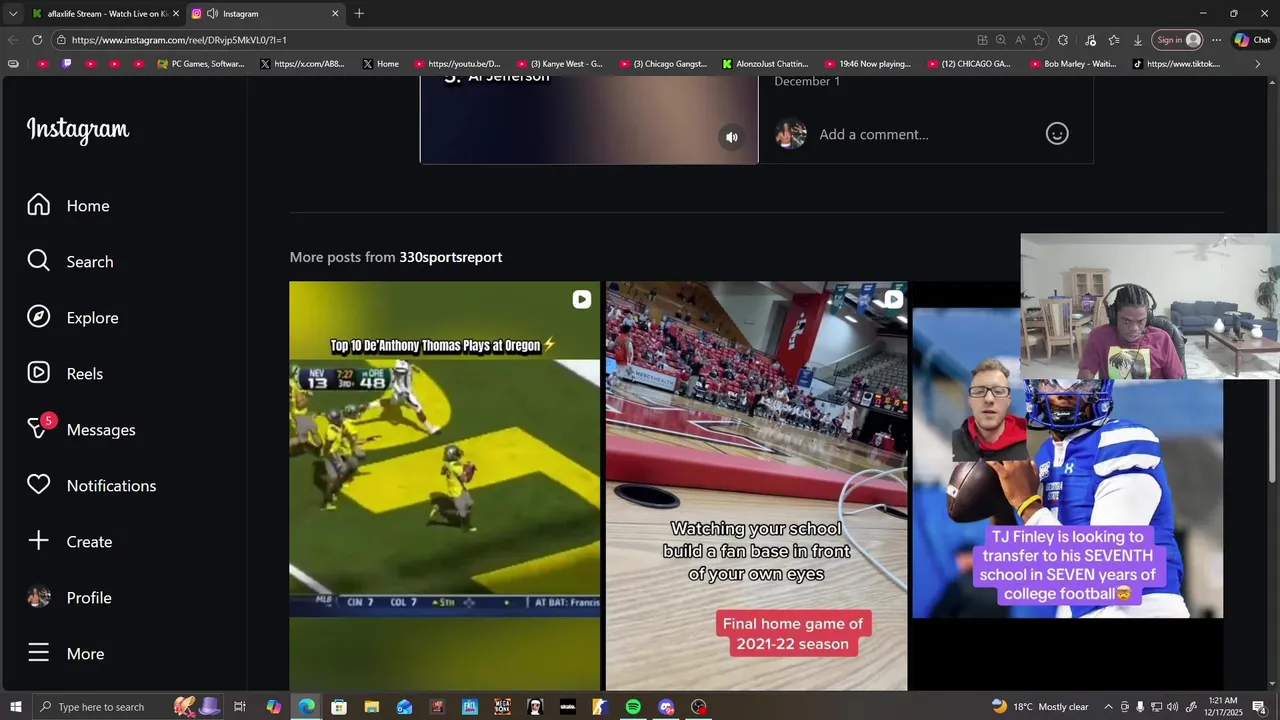1280x720 pixels.
Task: Click Create plus in sidebar
Action: (x=69, y=541)
